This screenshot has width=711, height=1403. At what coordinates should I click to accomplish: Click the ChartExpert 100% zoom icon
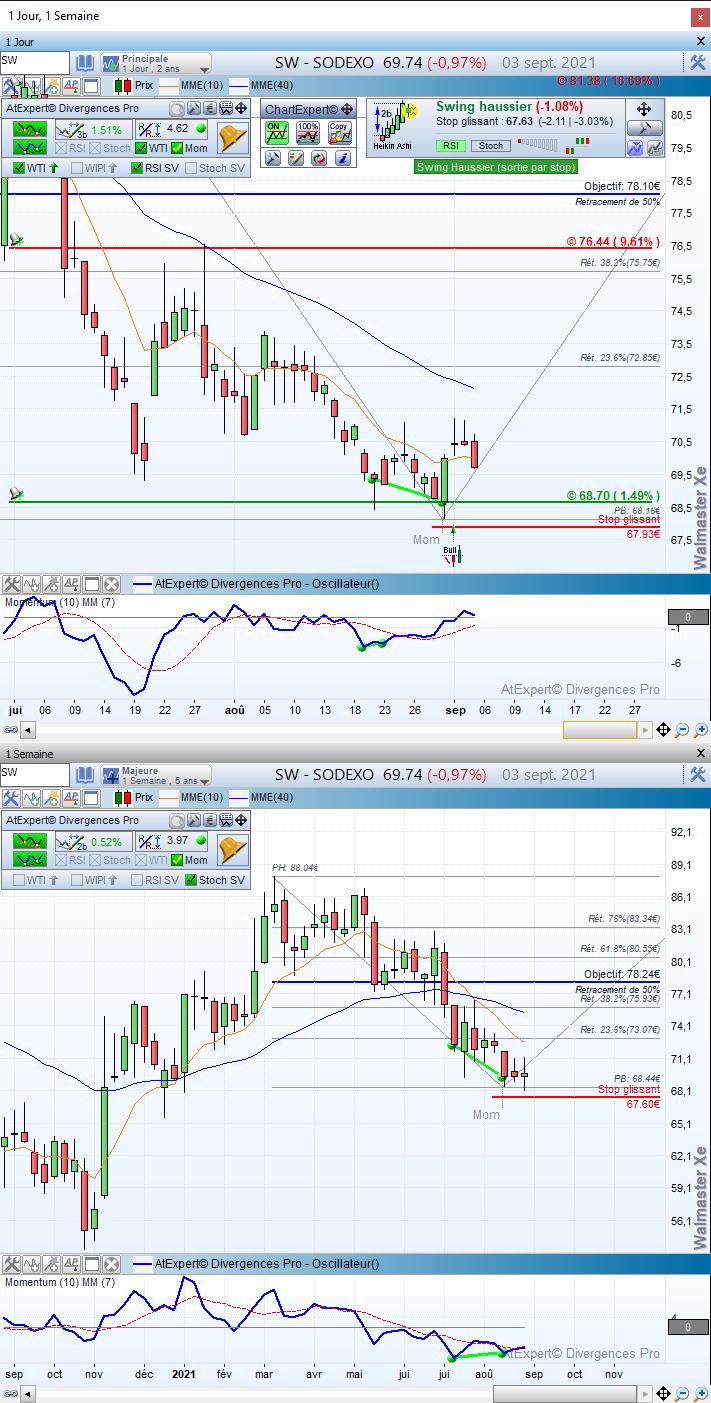pyautogui.click(x=308, y=131)
